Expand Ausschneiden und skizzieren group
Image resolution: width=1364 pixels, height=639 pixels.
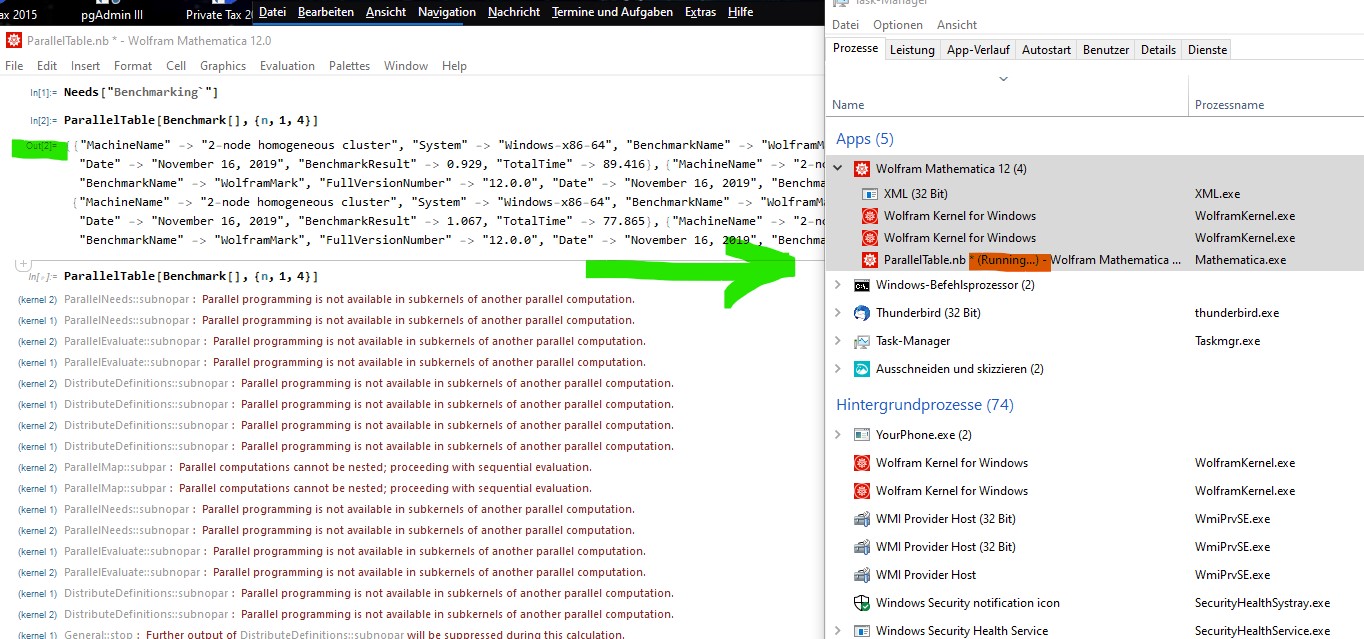[839, 369]
